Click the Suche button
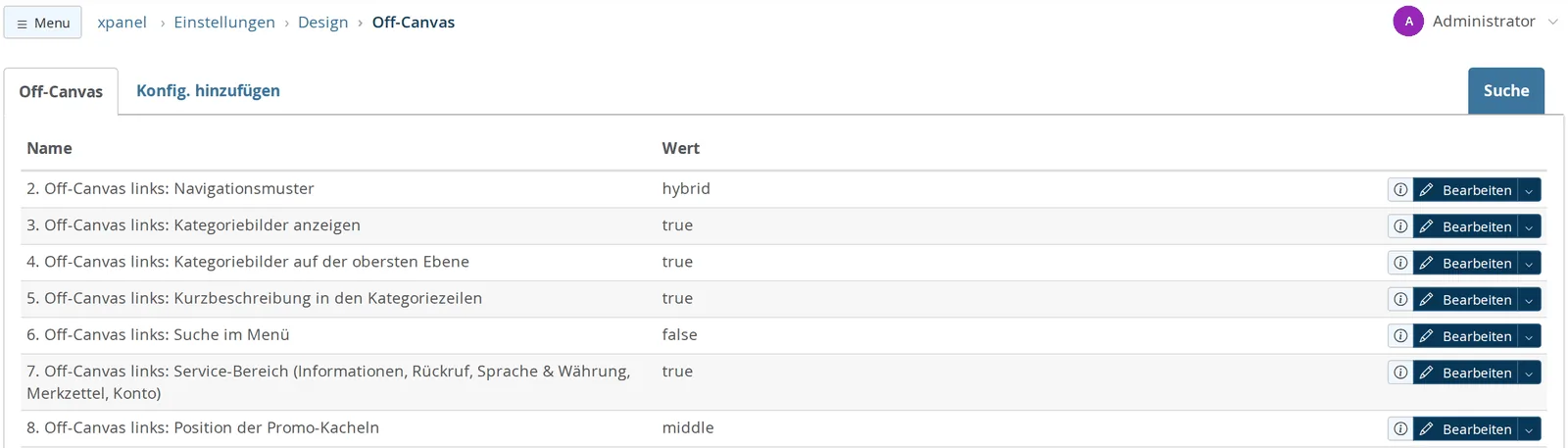Viewport: 1568px width, 448px height. pyautogui.click(x=1506, y=90)
